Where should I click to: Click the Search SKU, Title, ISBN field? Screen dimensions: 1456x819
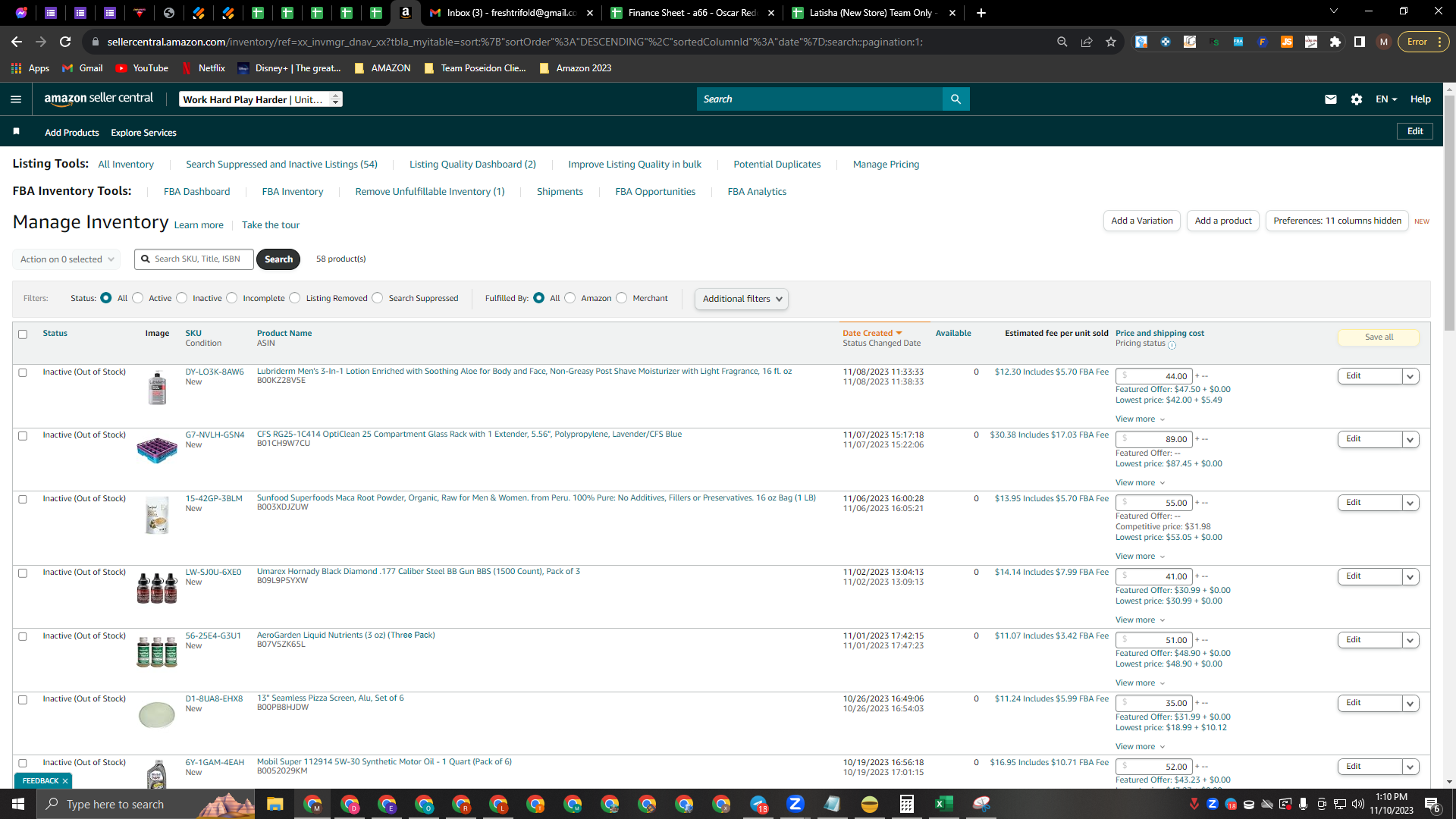pos(194,259)
